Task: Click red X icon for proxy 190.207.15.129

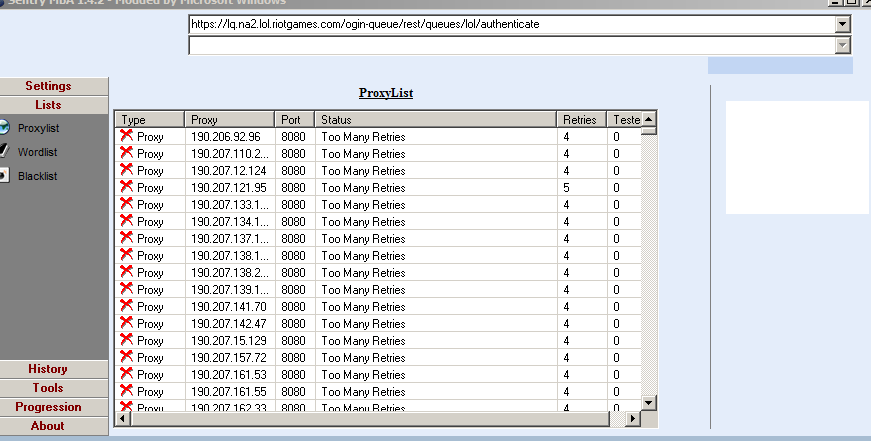Action: coord(127,339)
